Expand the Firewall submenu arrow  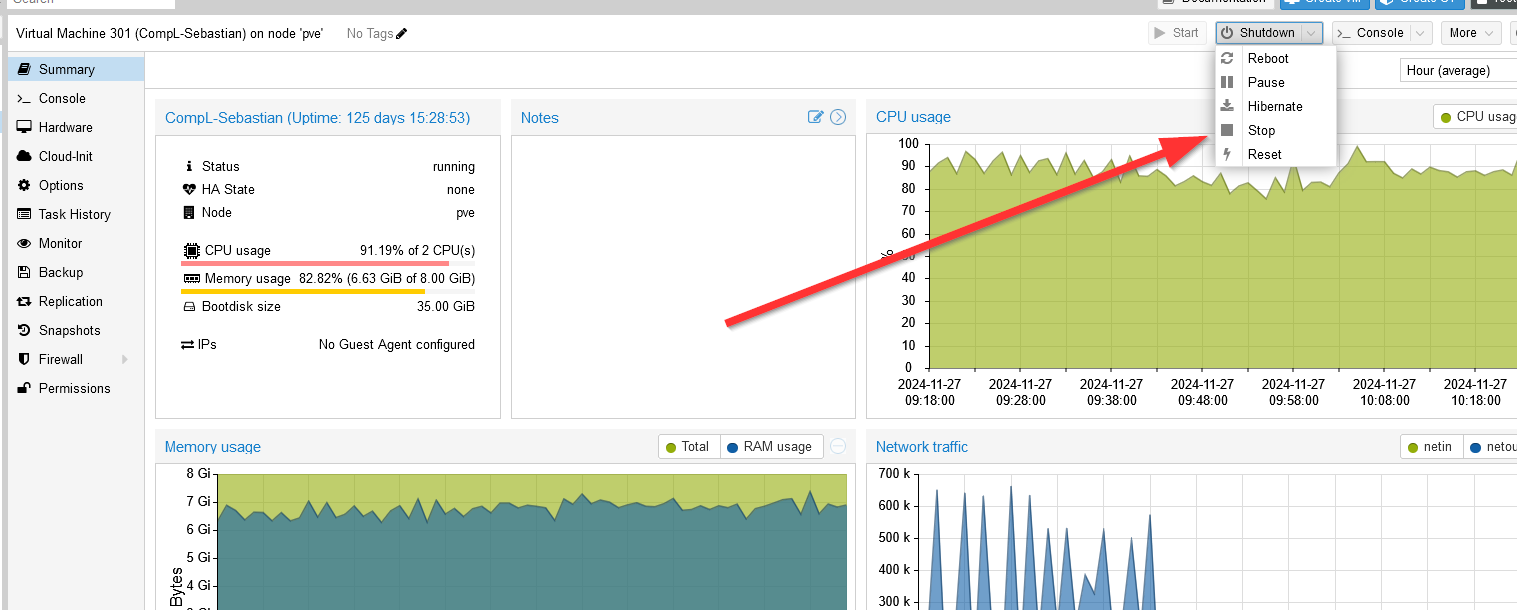coord(125,359)
